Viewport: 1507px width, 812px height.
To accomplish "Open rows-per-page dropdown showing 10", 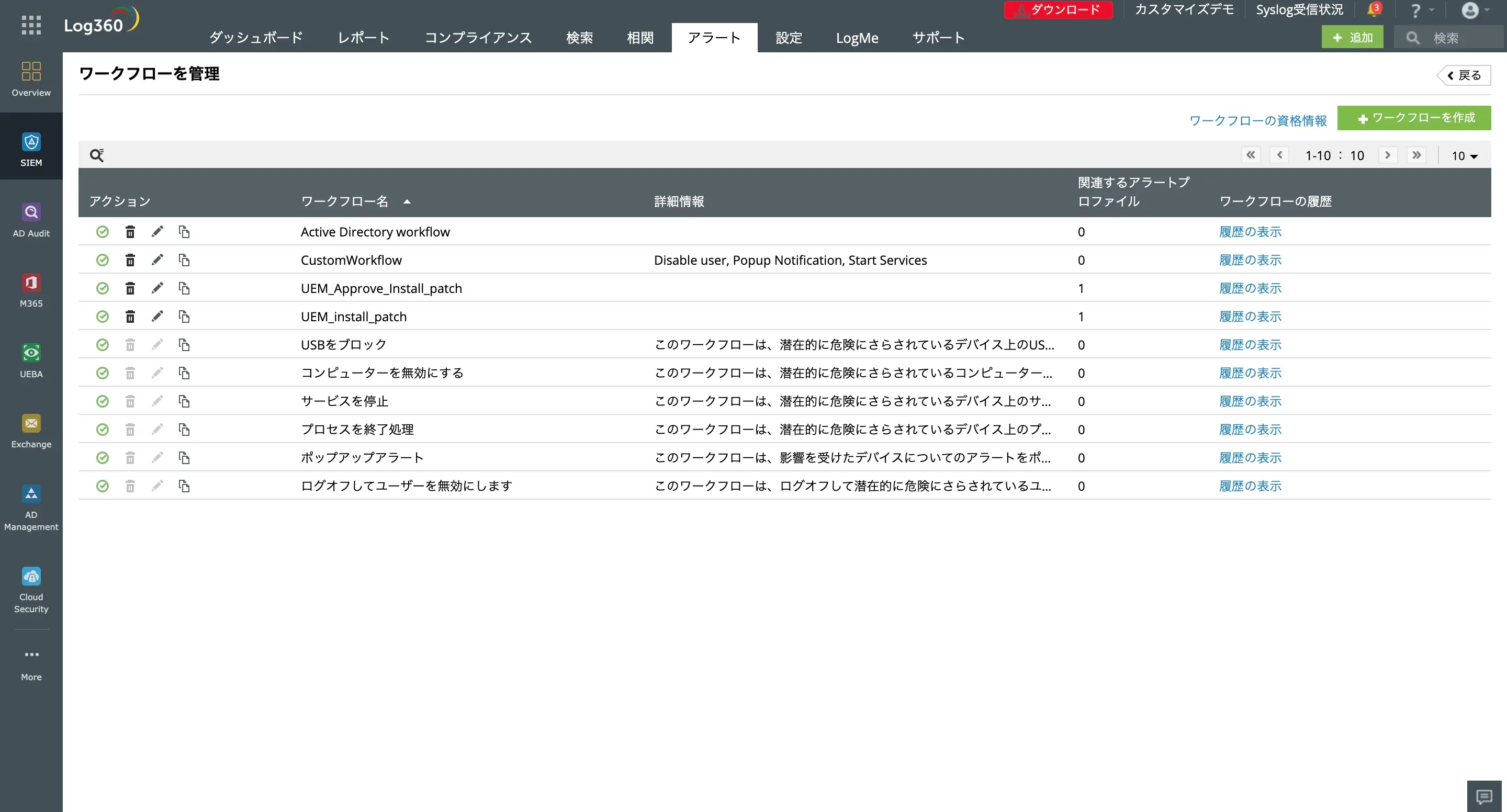I will [x=1464, y=155].
